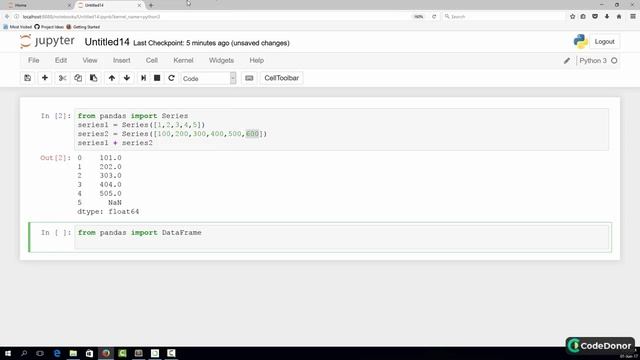Open the Store icon on the taskbar
Viewport: 640px width, 360px height.
[x=89, y=353]
